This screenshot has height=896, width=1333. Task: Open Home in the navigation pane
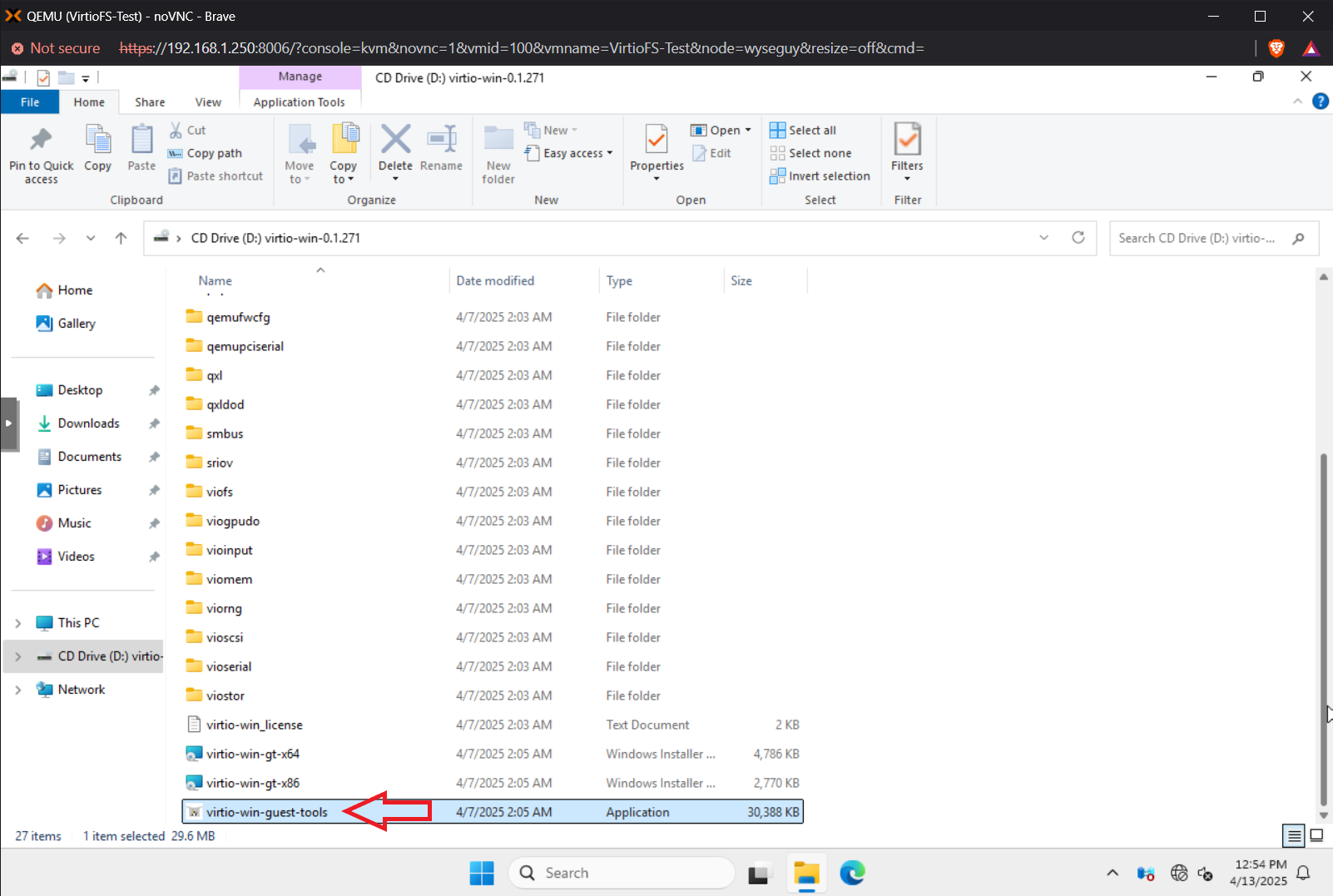coord(64,290)
